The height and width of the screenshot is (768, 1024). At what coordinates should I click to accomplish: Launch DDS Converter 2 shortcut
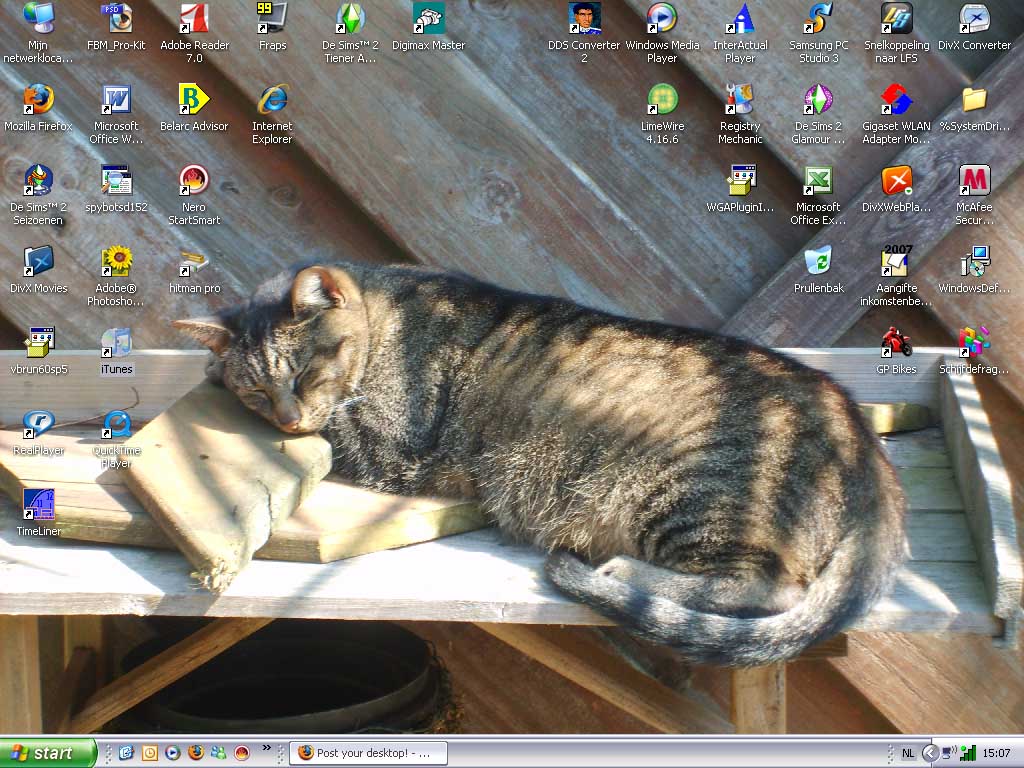[584, 33]
